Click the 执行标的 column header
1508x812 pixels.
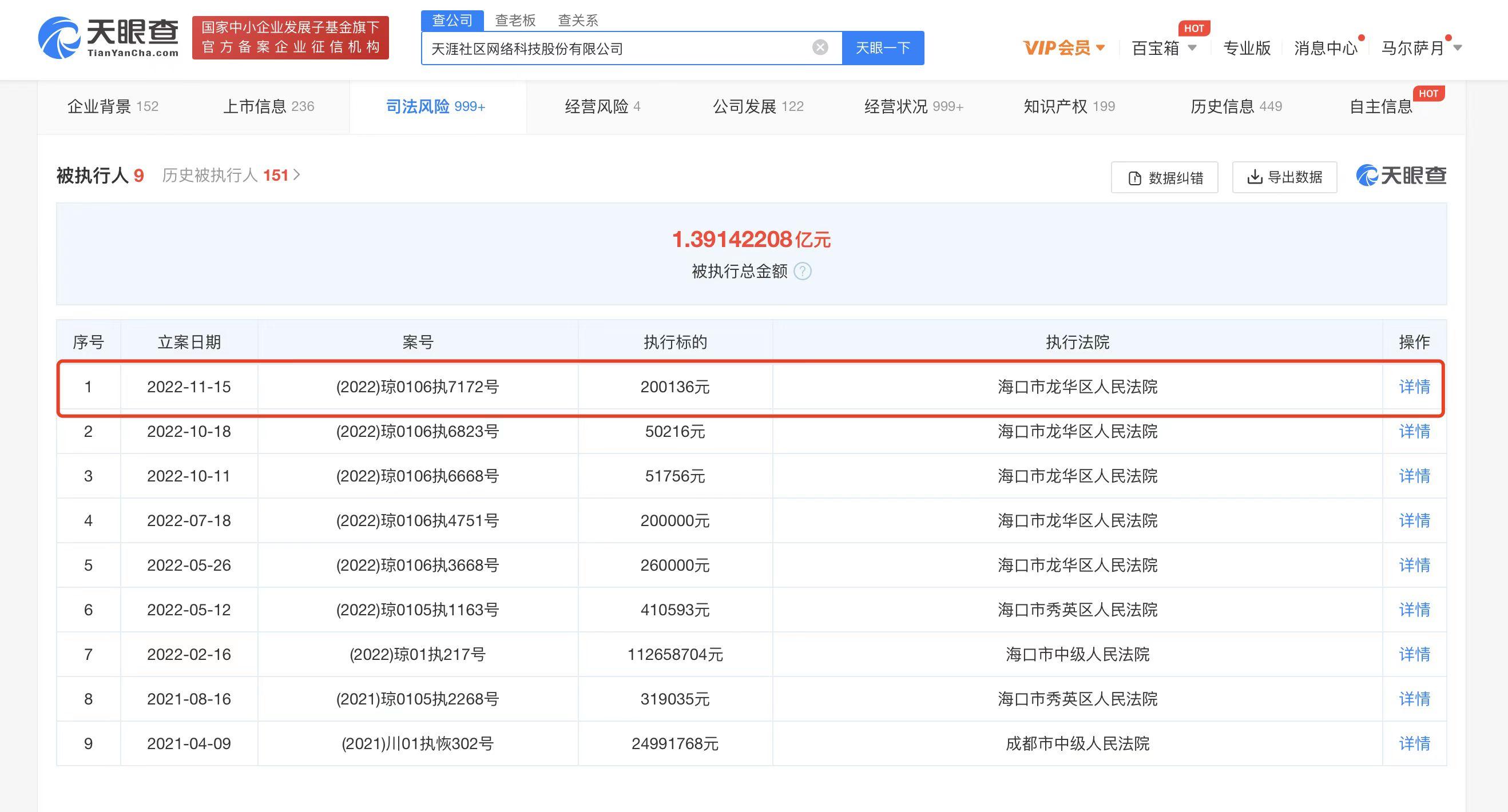675,342
